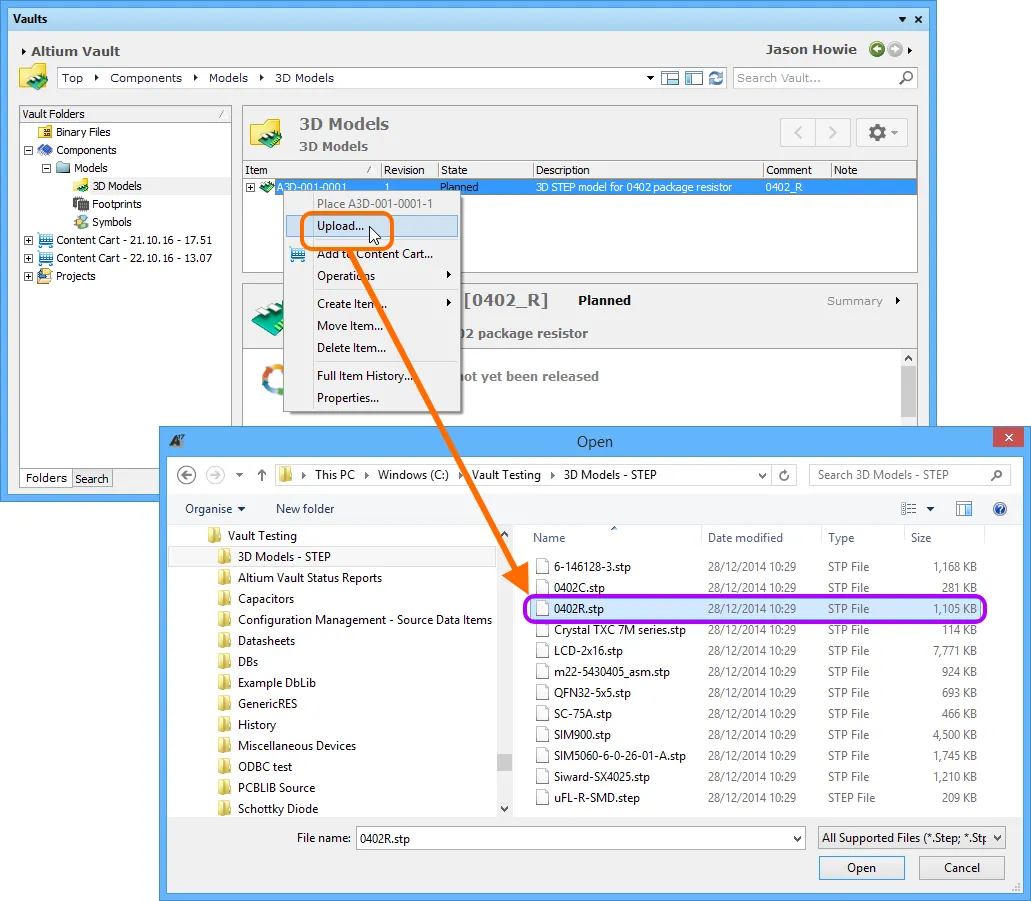1031x901 pixels.
Task: Click the change view icon in Open dialog
Action: 908,508
